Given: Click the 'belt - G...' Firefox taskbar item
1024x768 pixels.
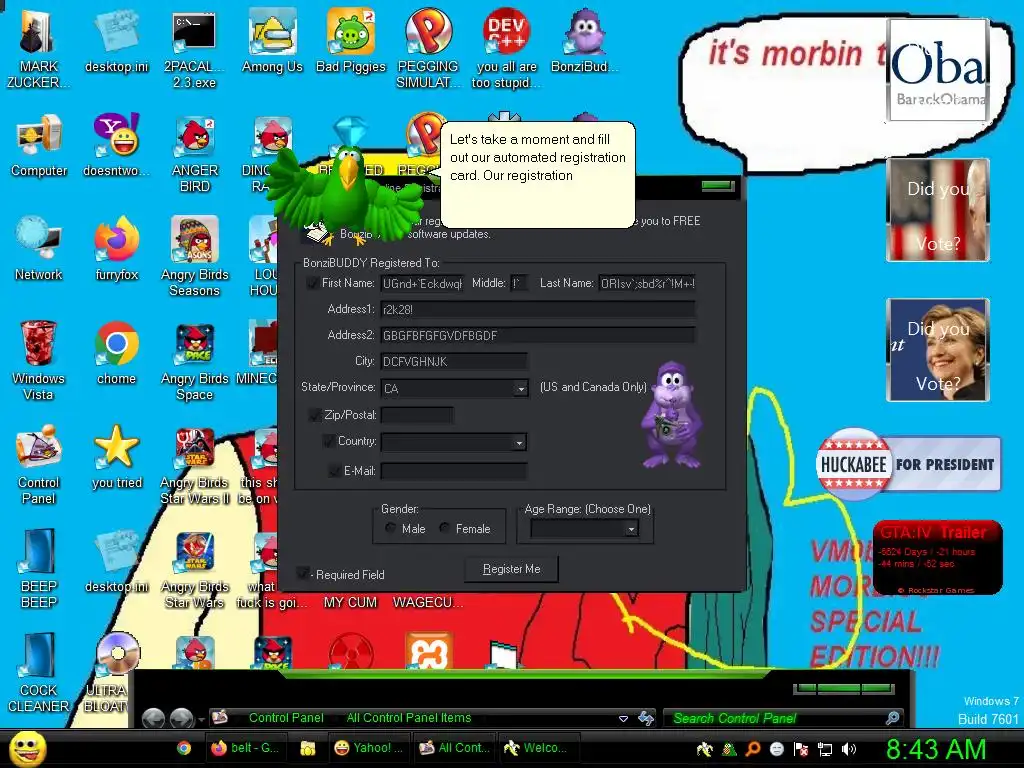Looking at the screenshot, I should pos(246,748).
